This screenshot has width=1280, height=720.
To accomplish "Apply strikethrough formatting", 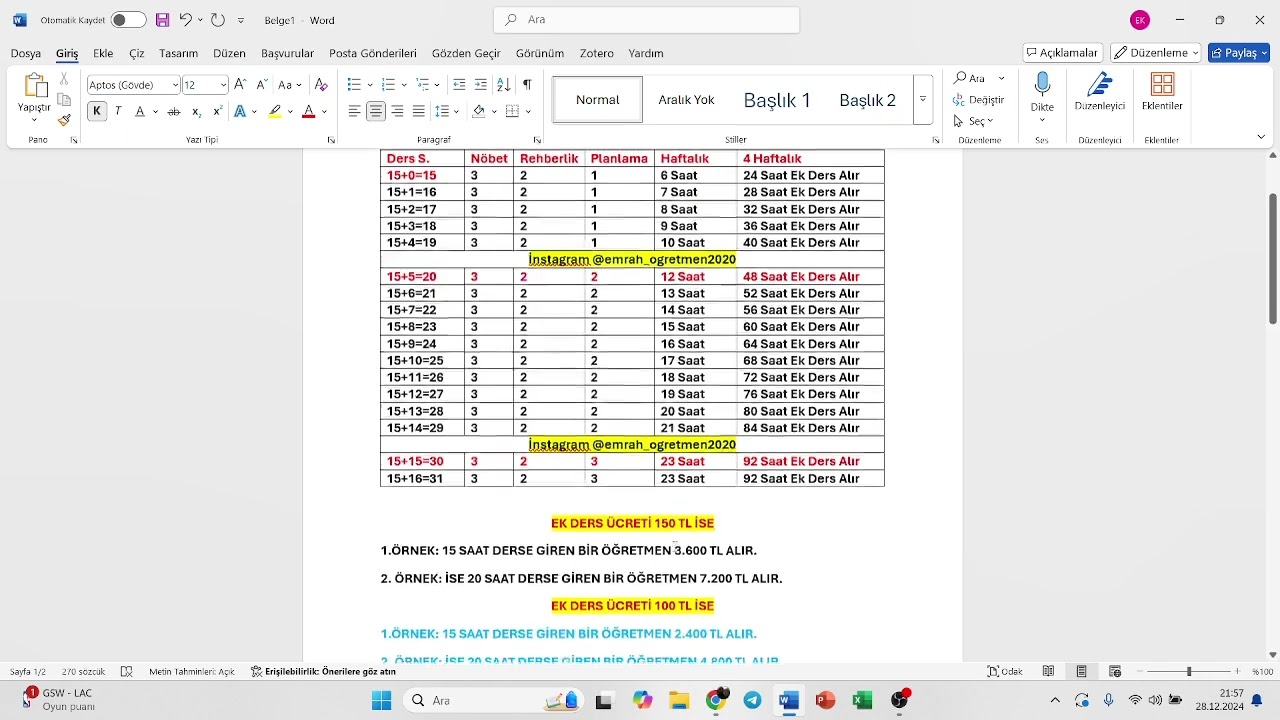I will (174, 112).
